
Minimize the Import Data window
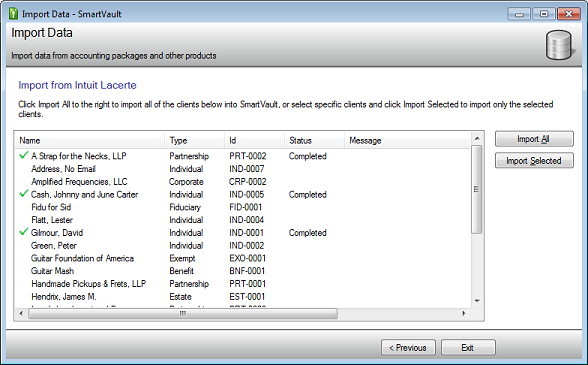(x=519, y=14)
